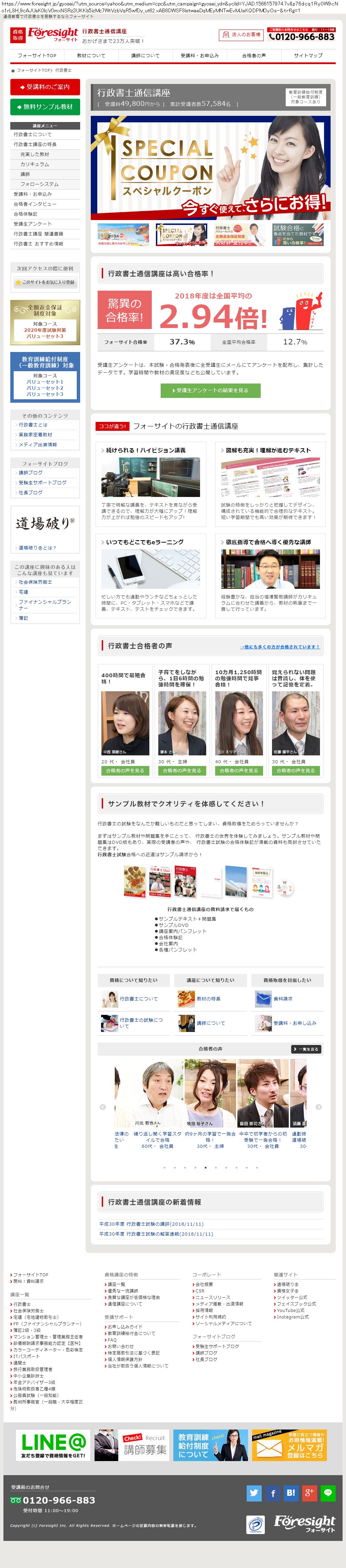
Task: Click 合格者の声を見る under 中西 菜緒さん
Action: pos(125,770)
